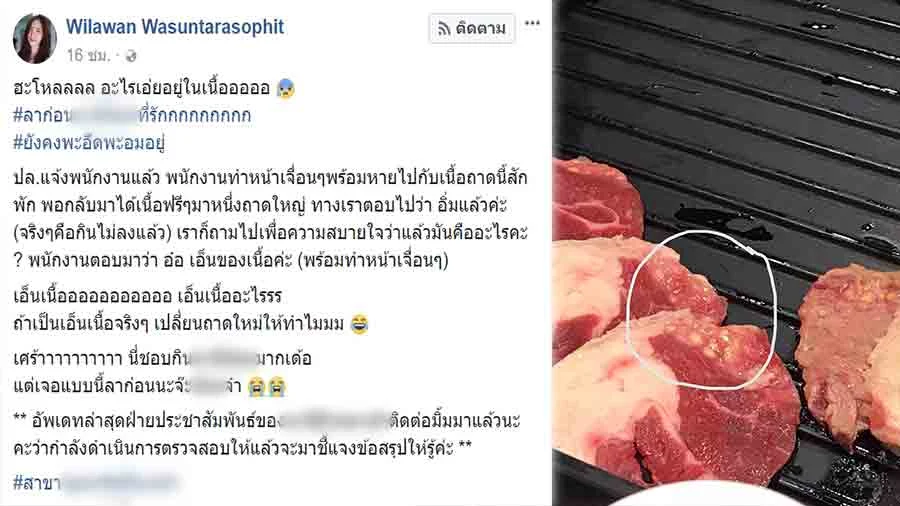The height and width of the screenshot is (506, 900).
Task: Open the hashtag starting with #สาขา
Action: 95,482
